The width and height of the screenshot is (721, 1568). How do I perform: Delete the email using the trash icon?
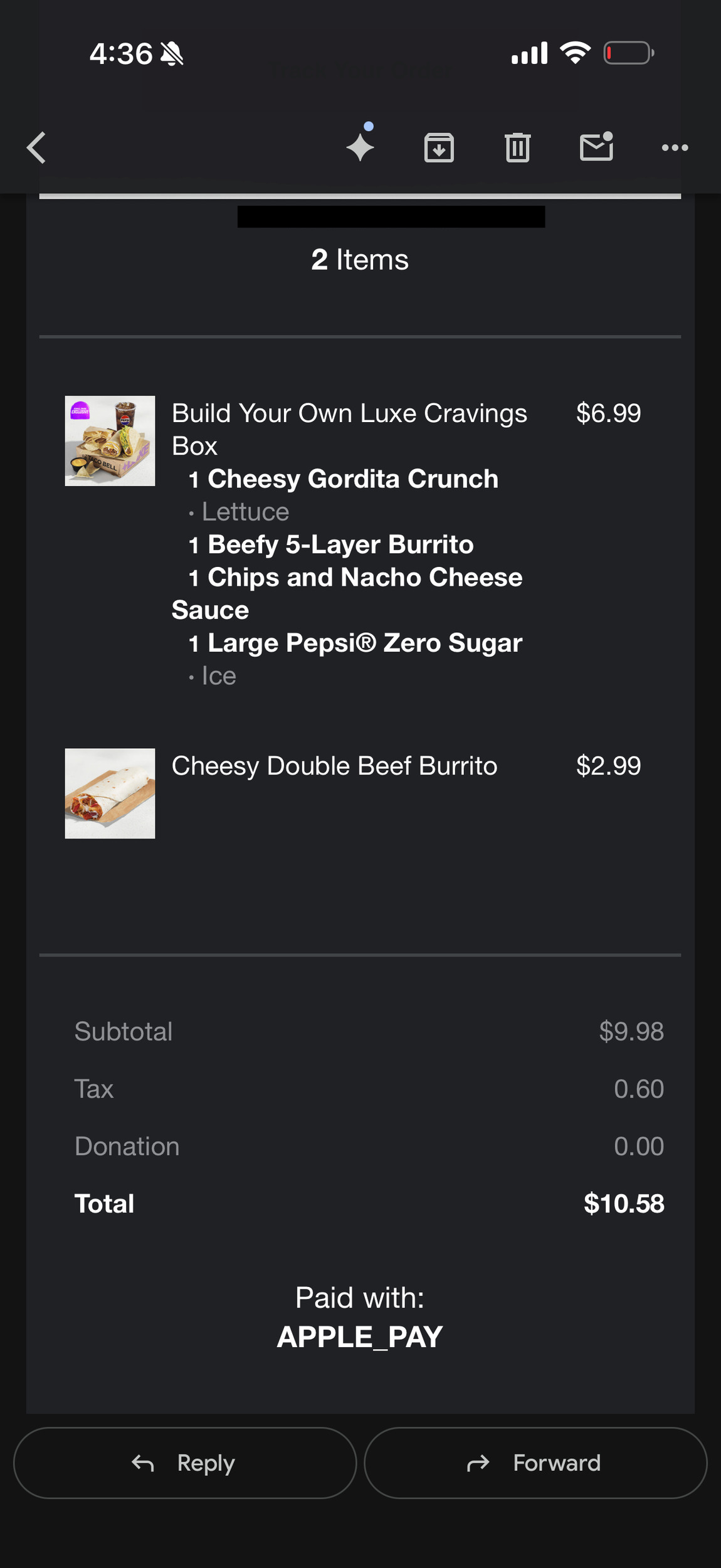(x=517, y=148)
